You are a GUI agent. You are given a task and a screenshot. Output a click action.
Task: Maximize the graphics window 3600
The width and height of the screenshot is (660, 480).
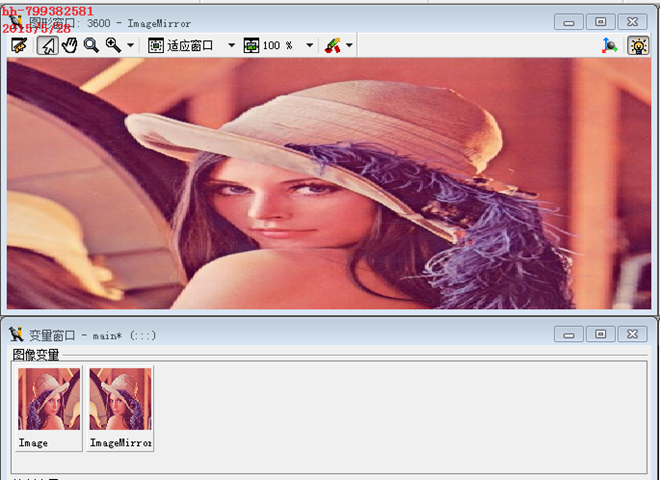click(x=601, y=22)
